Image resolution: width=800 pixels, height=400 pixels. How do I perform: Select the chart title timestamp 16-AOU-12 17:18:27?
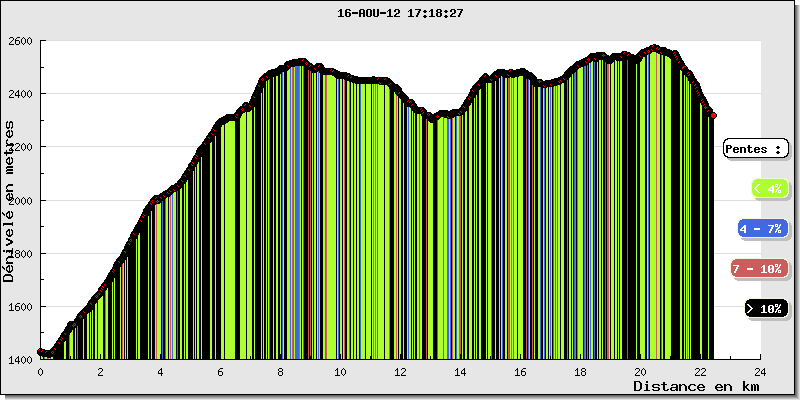coord(400,14)
